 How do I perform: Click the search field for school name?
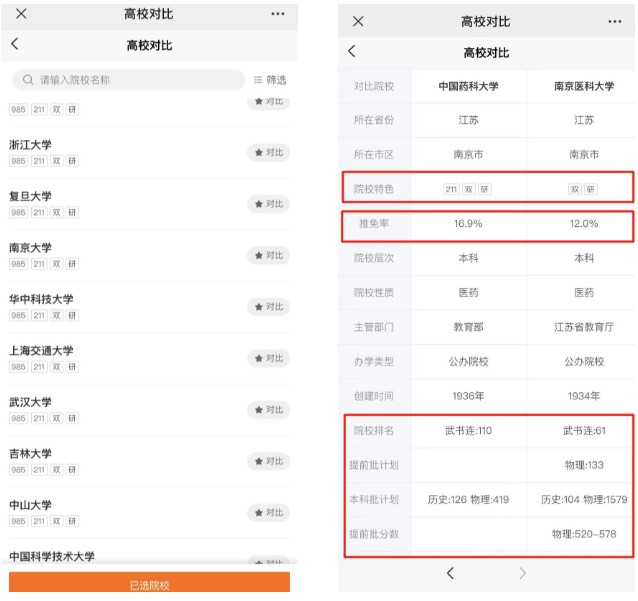(x=128, y=80)
